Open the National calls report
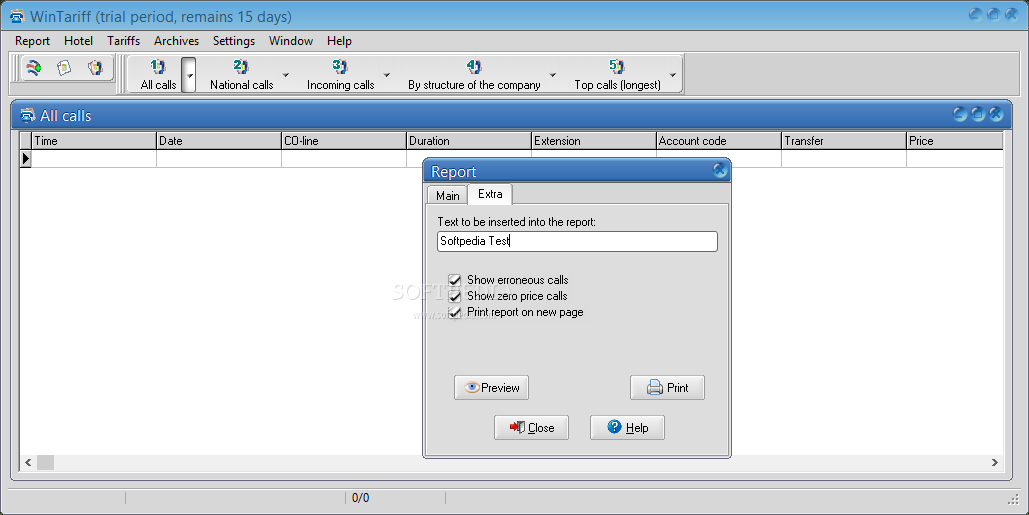 tap(241, 75)
